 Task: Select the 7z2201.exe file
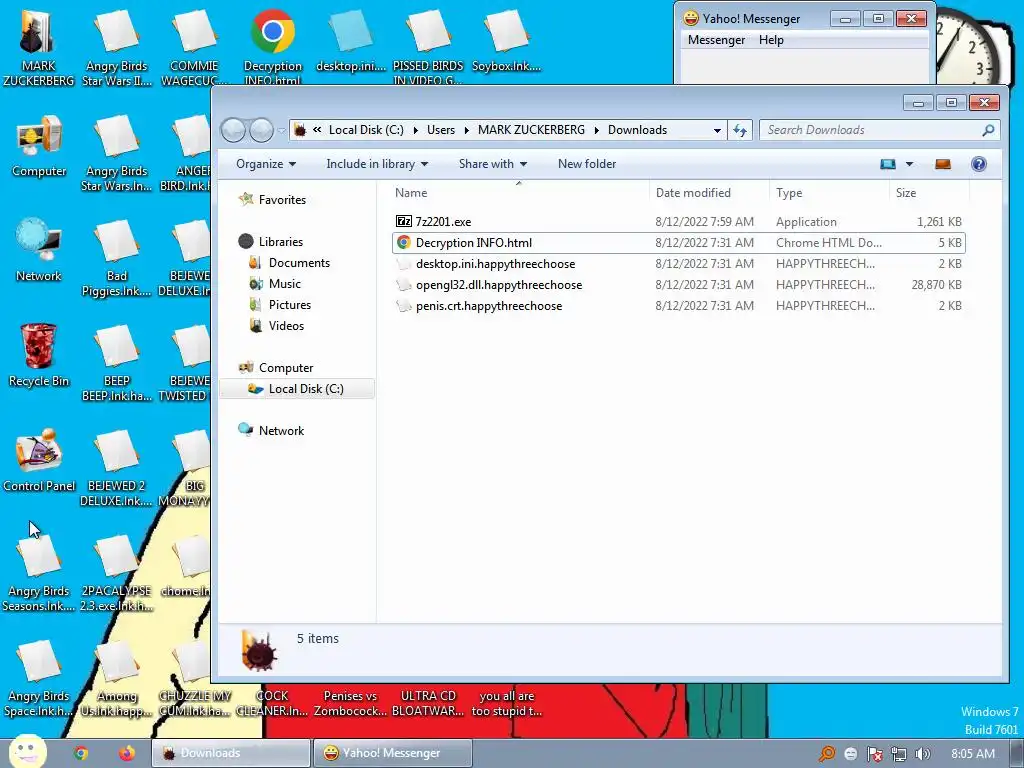(678, 222)
